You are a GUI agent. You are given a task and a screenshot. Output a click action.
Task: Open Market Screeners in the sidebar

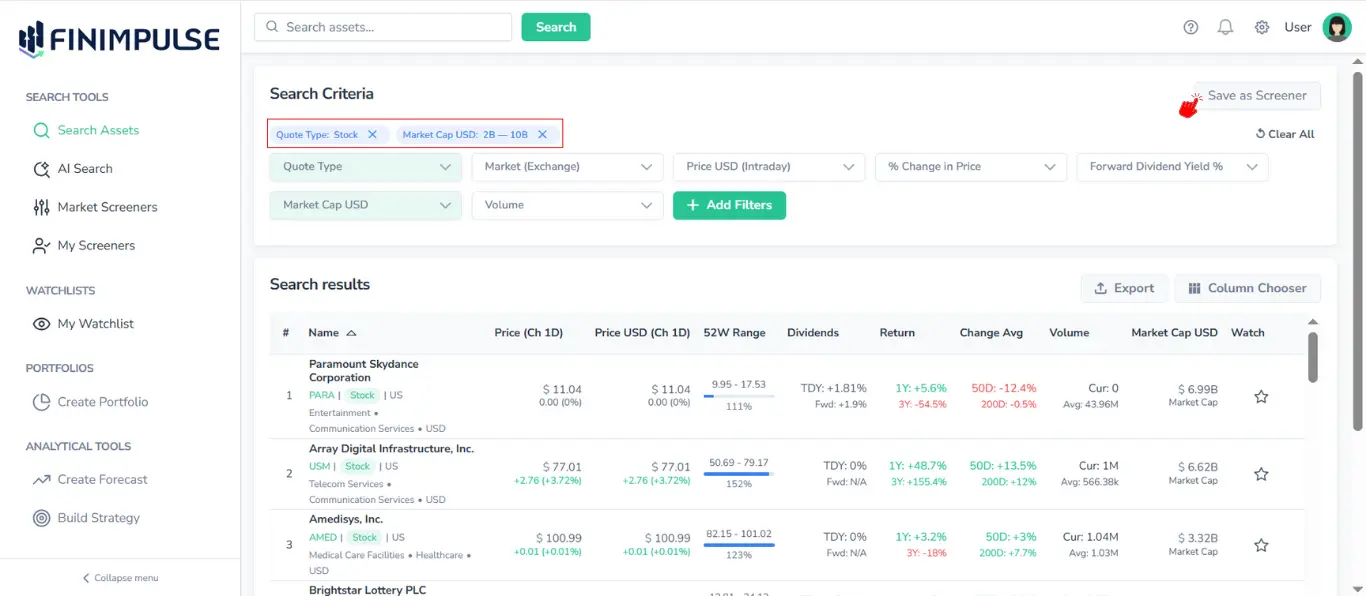click(108, 207)
